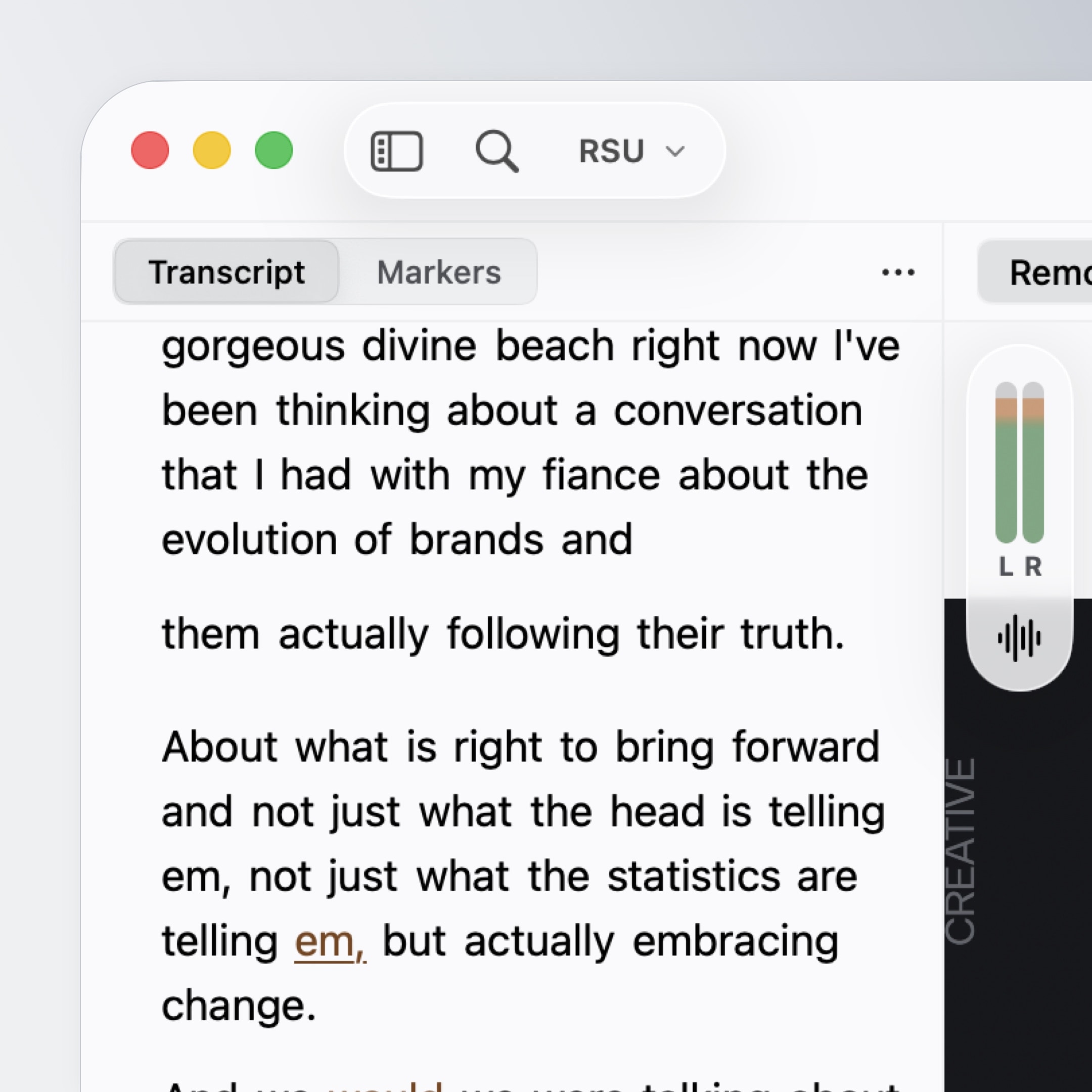Open the RSU project dropdown
This screenshot has height=1092, width=1092.
(x=632, y=151)
